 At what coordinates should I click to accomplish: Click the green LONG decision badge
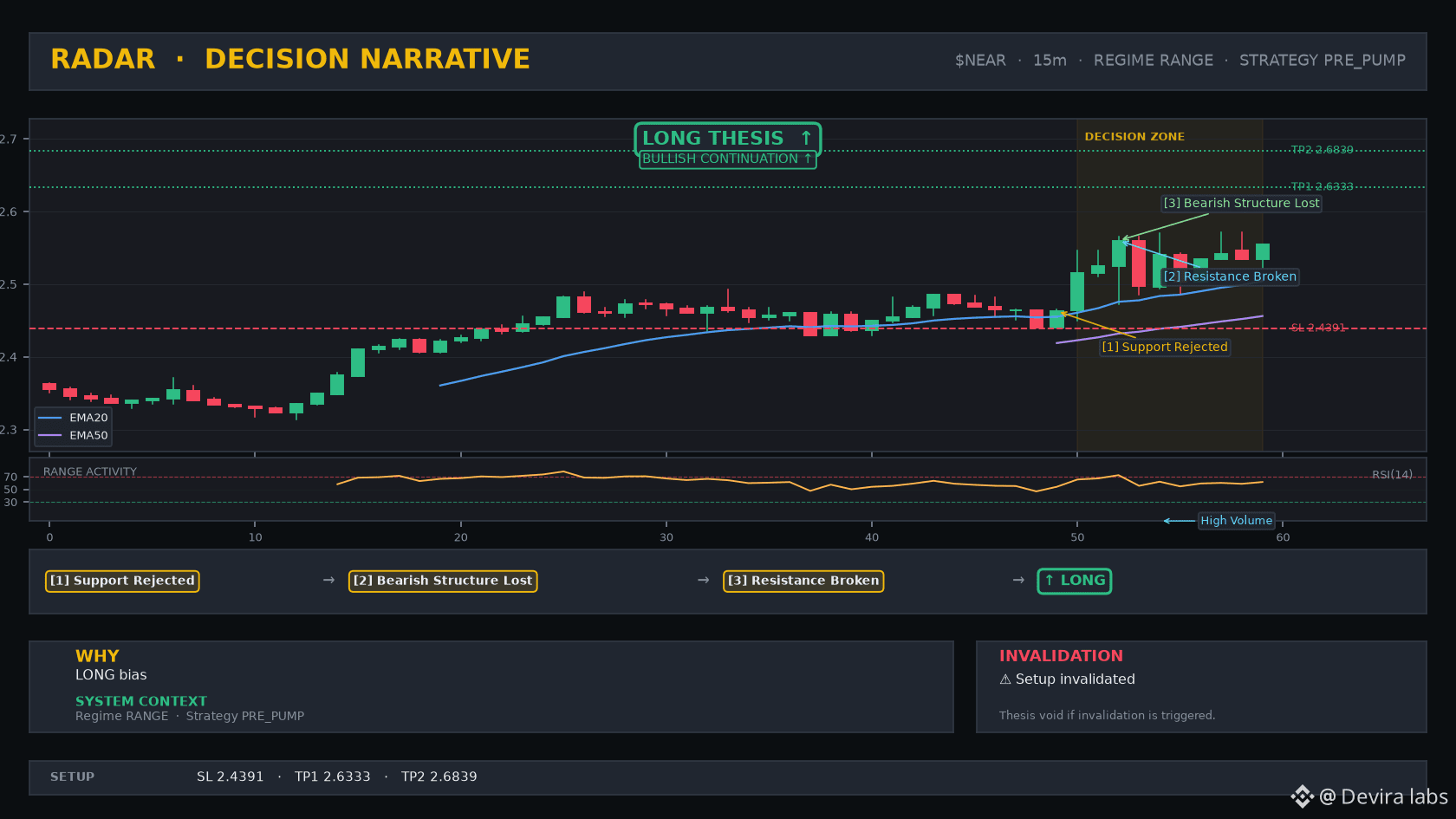[x=1075, y=581]
